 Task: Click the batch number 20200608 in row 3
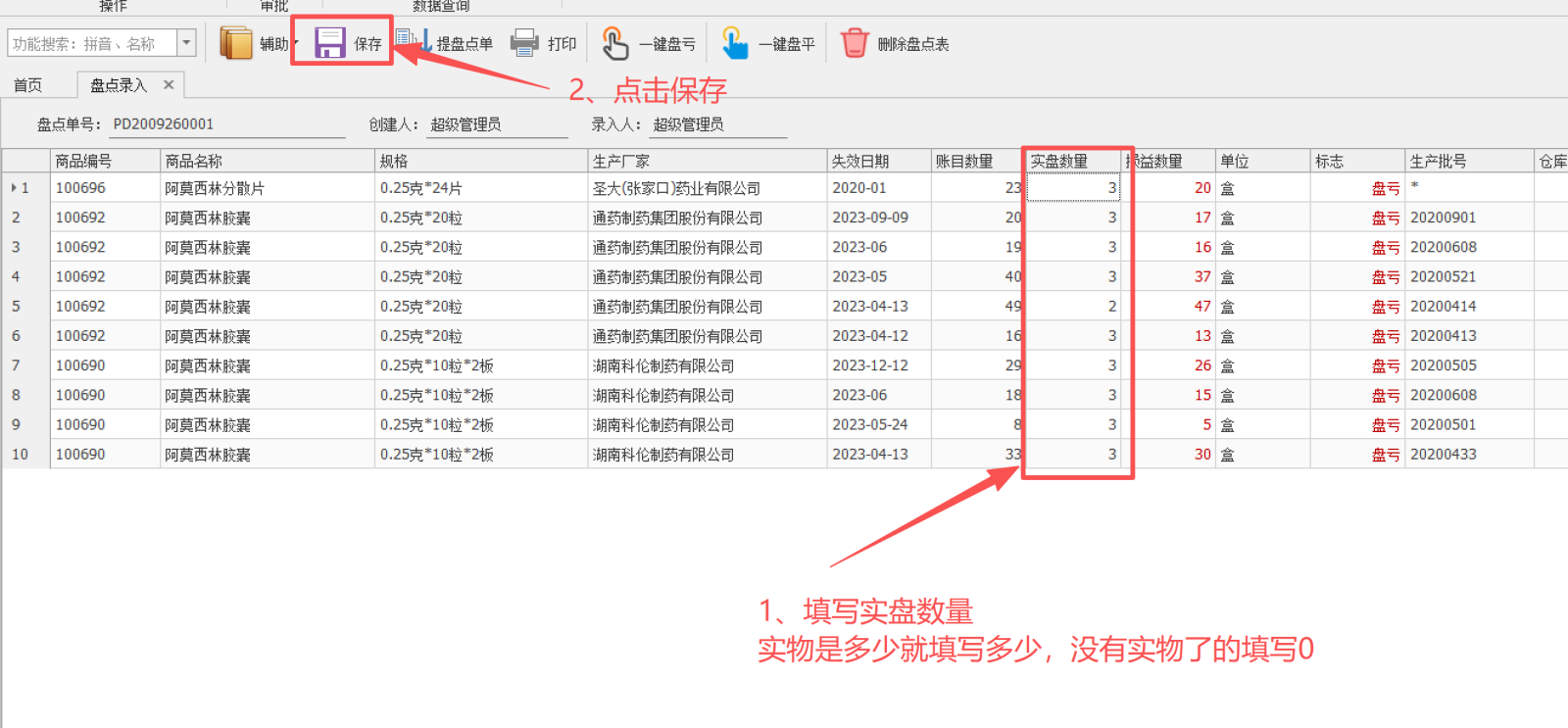point(1469,247)
